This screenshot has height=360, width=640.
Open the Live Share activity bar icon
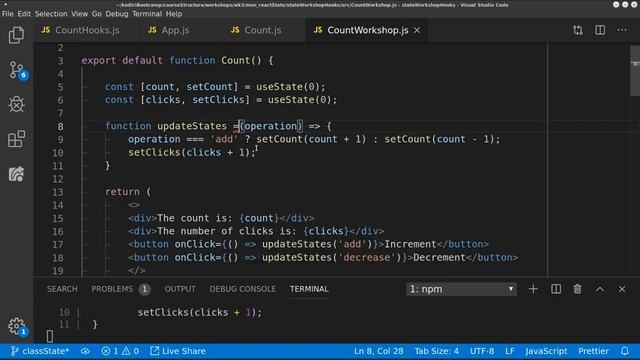tap(16, 174)
